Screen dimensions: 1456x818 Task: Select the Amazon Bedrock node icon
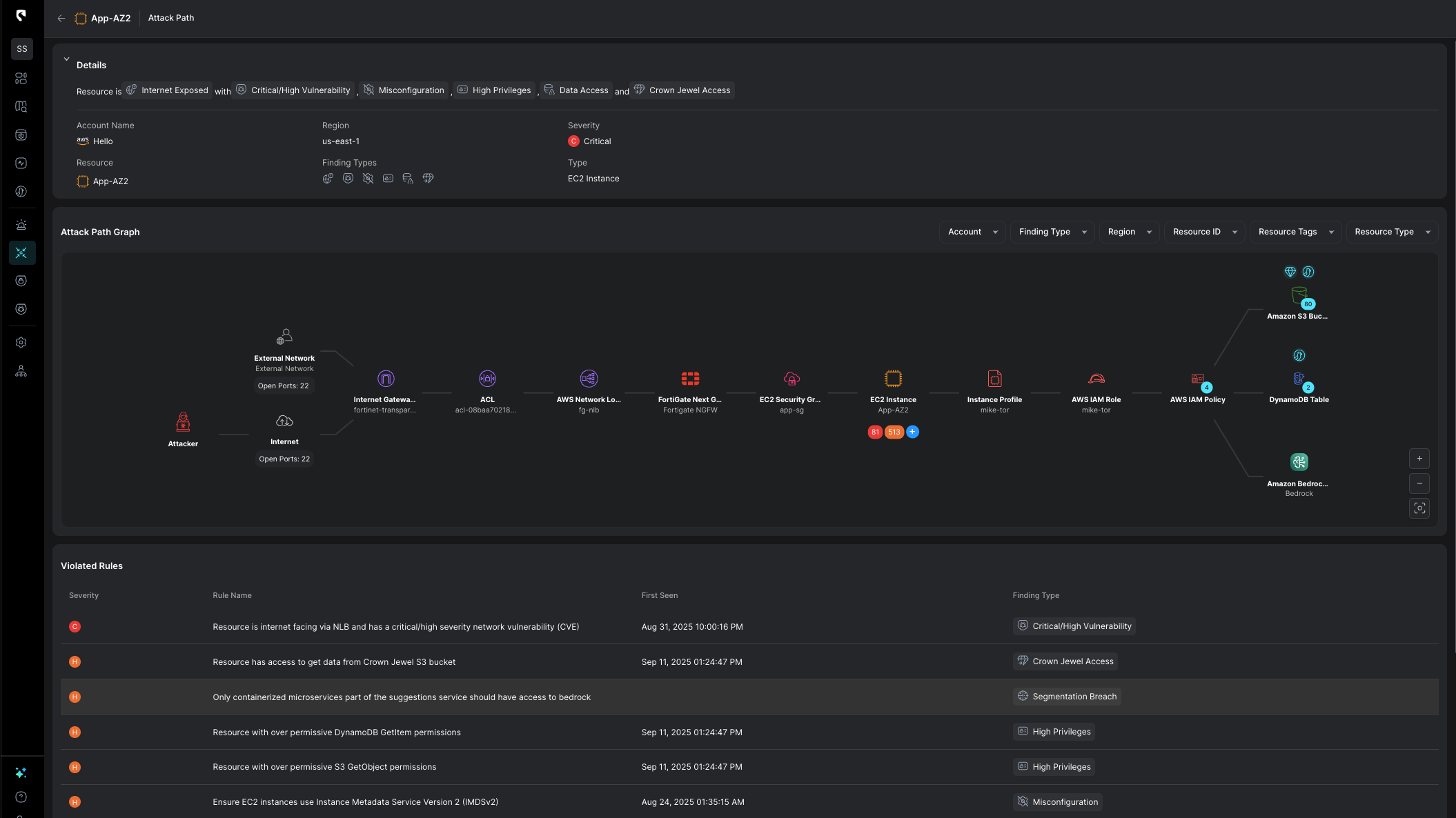[x=1299, y=462]
